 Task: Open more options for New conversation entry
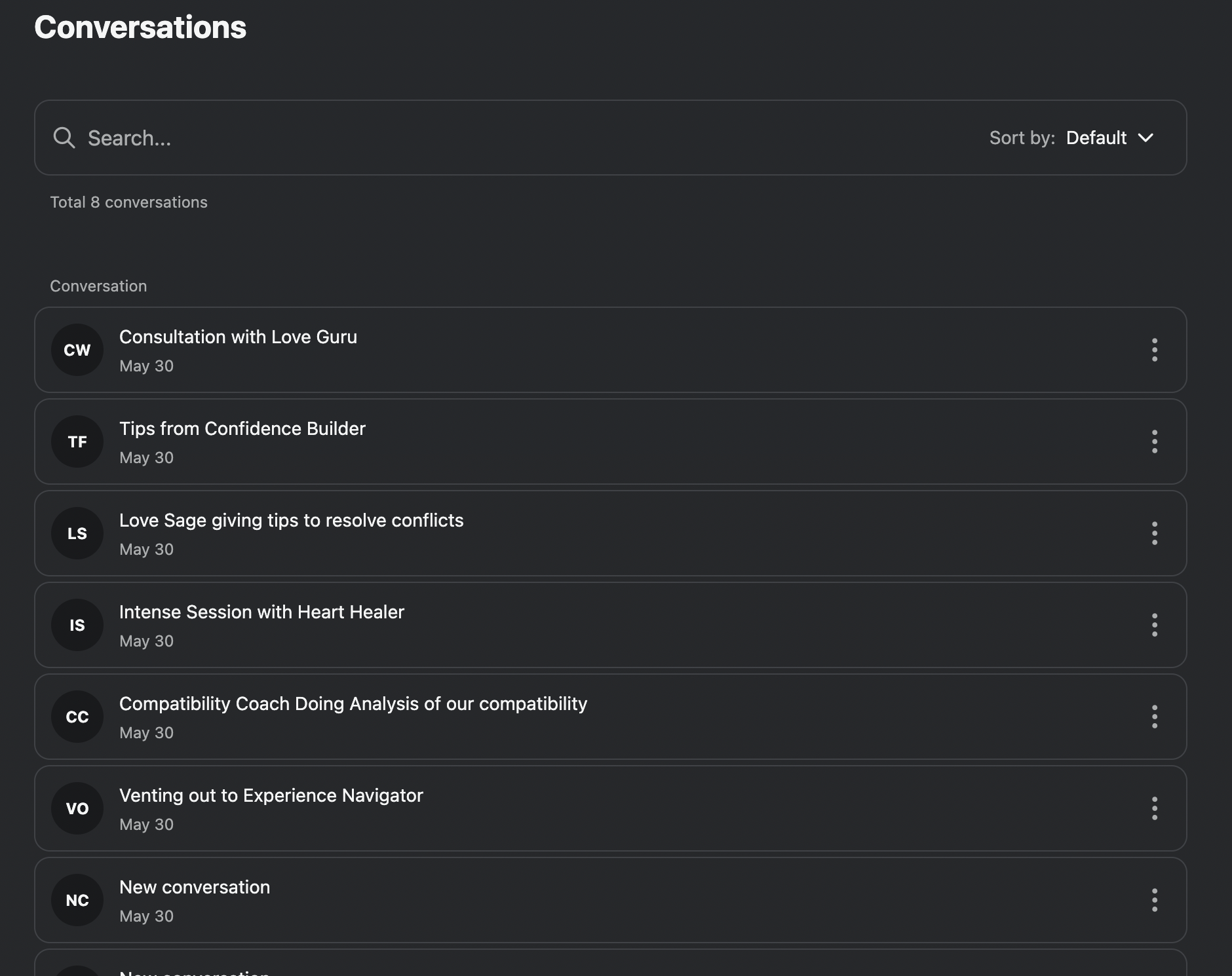tap(1154, 900)
